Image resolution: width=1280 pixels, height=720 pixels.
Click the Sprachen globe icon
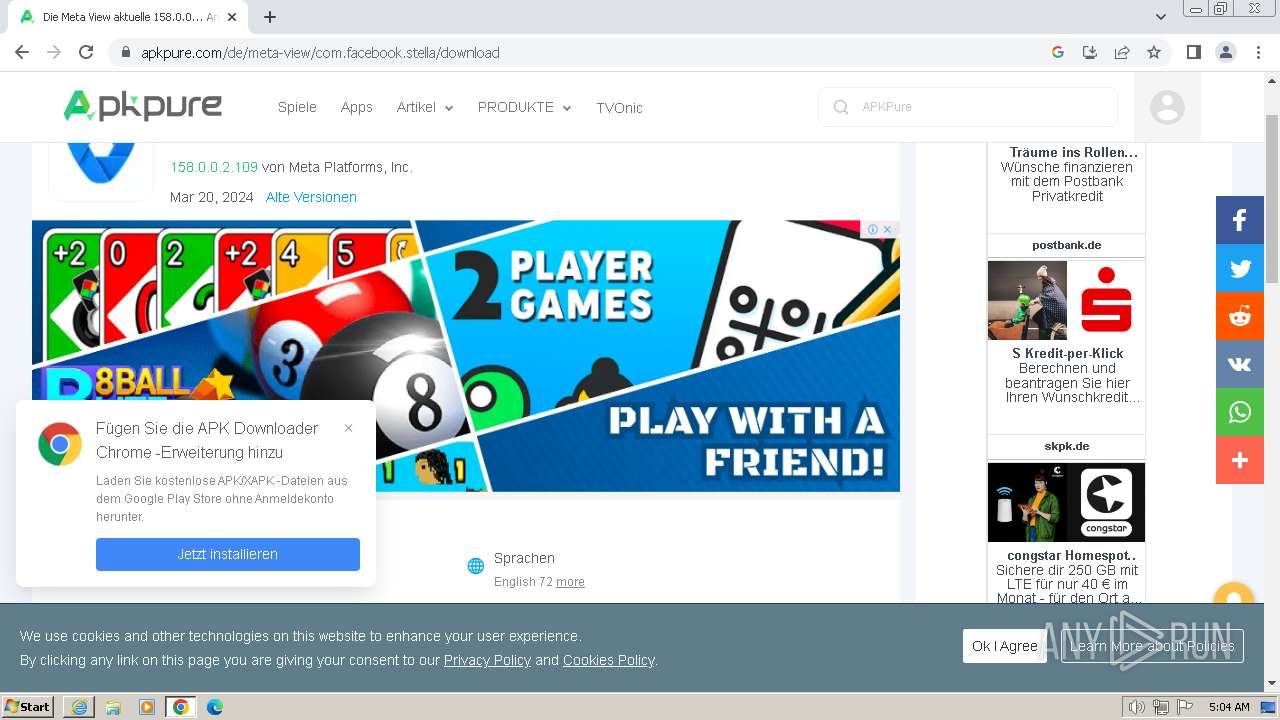pyautogui.click(x=476, y=566)
